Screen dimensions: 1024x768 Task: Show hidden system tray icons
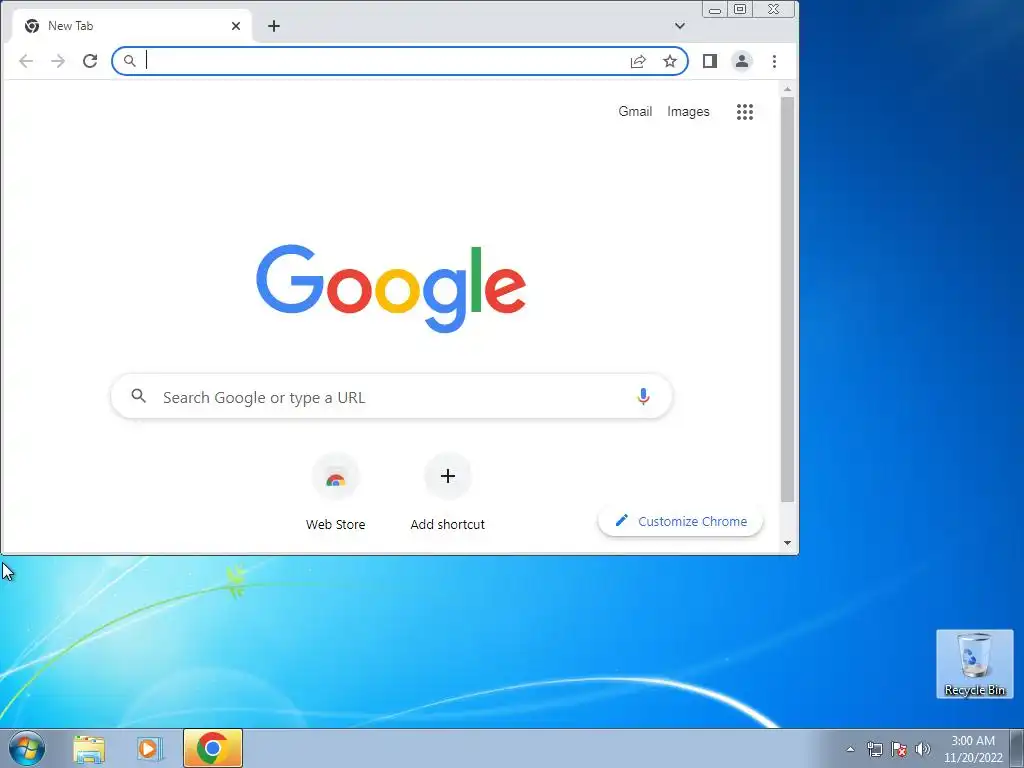pyautogui.click(x=850, y=749)
